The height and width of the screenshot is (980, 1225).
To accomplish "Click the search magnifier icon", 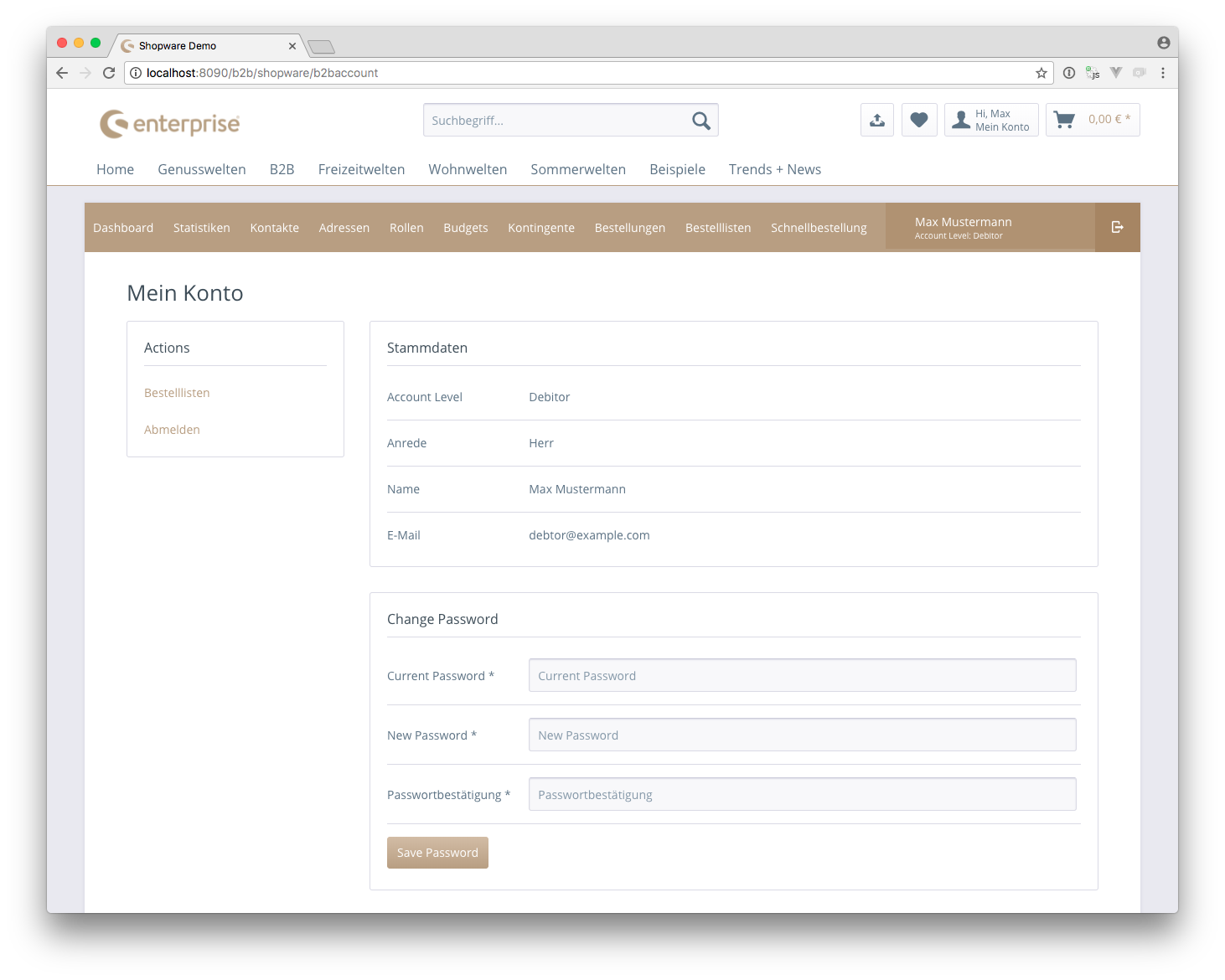I will pos(701,121).
